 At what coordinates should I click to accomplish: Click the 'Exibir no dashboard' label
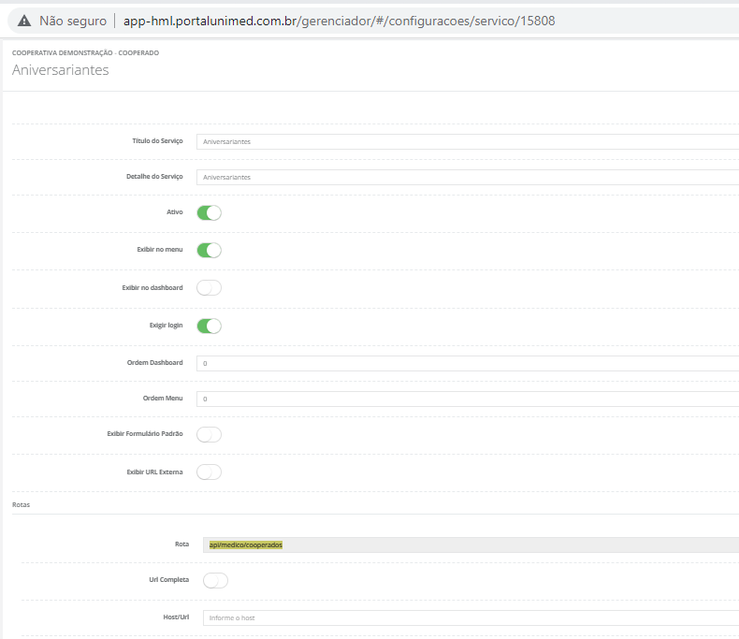[x=152, y=287]
